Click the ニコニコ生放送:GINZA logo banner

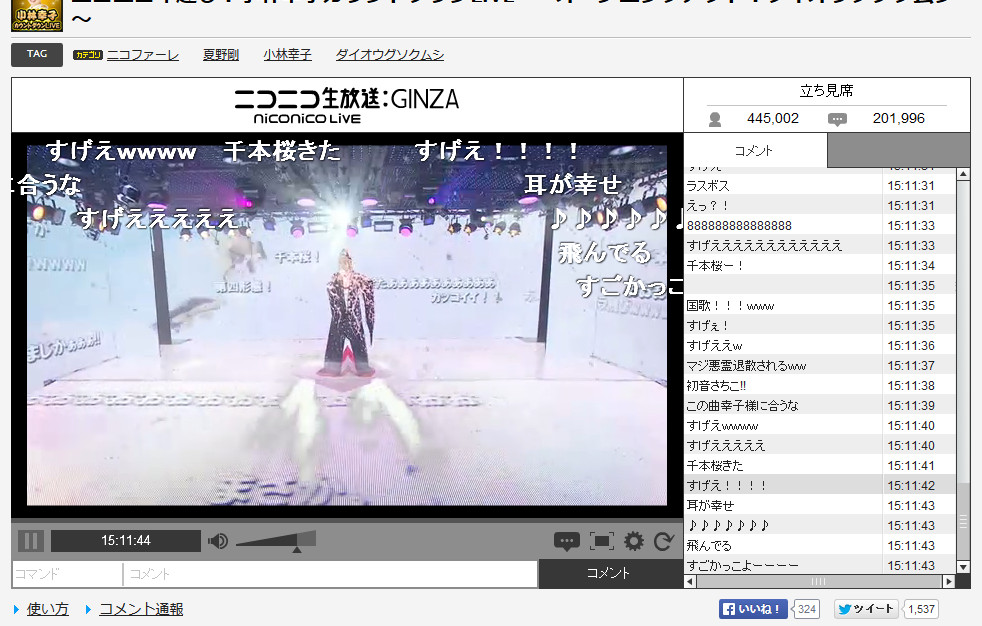click(347, 105)
